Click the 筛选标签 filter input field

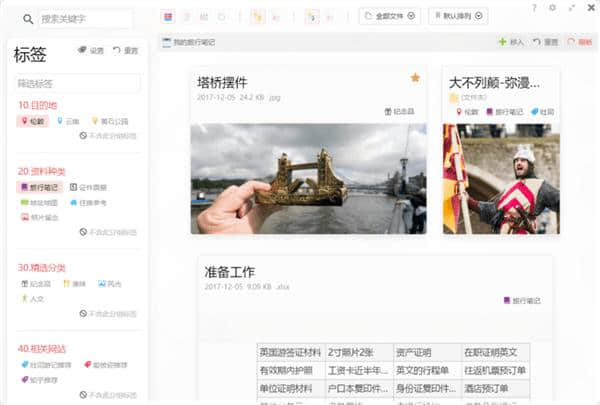pos(76,83)
